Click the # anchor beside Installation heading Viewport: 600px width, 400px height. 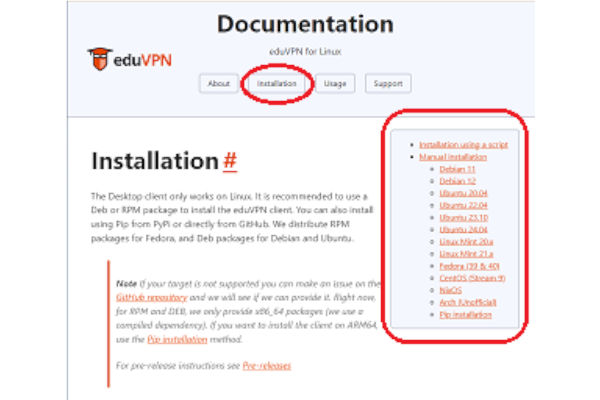pyautogui.click(x=229, y=161)
